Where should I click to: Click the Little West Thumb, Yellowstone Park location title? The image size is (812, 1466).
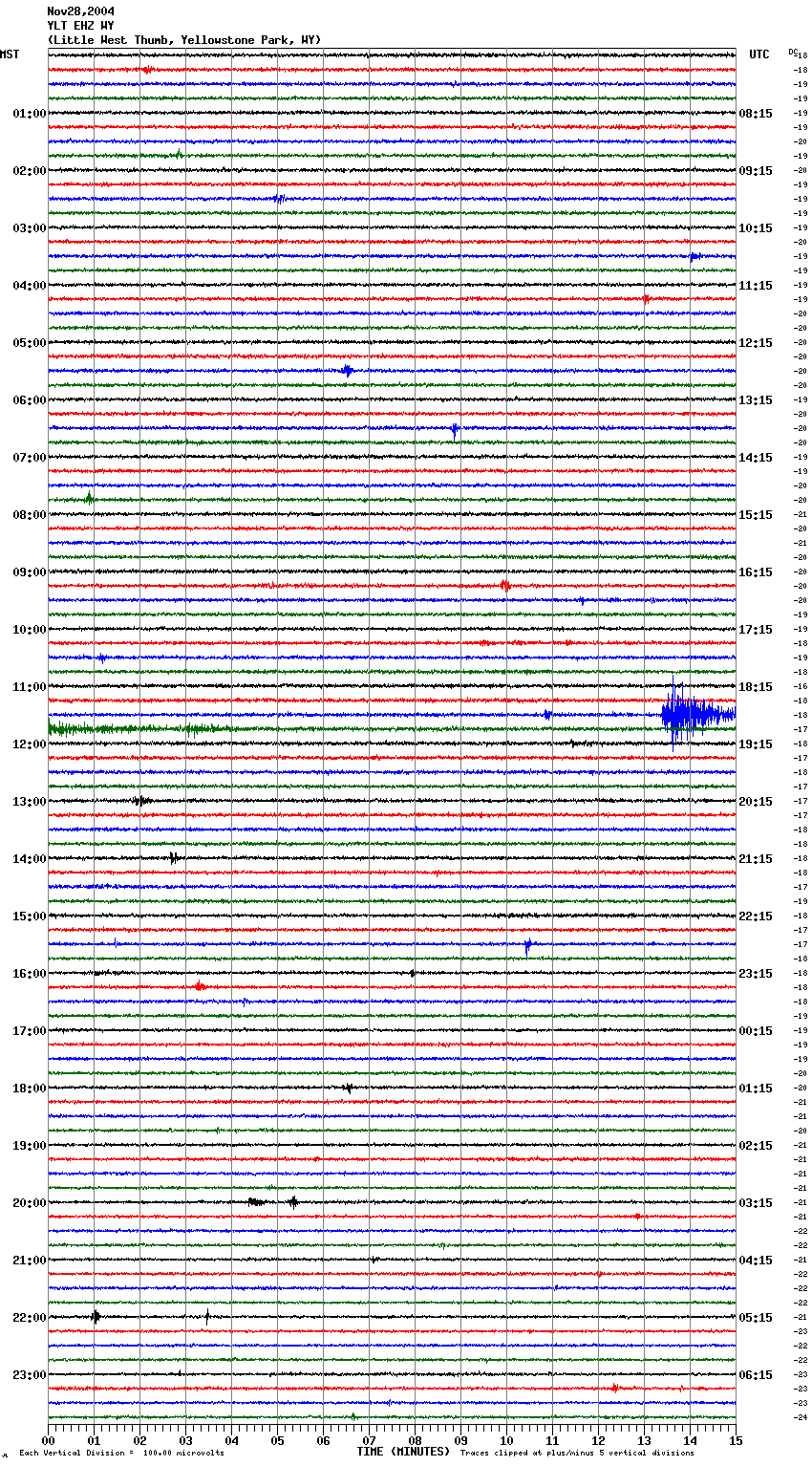pos(184,40)
